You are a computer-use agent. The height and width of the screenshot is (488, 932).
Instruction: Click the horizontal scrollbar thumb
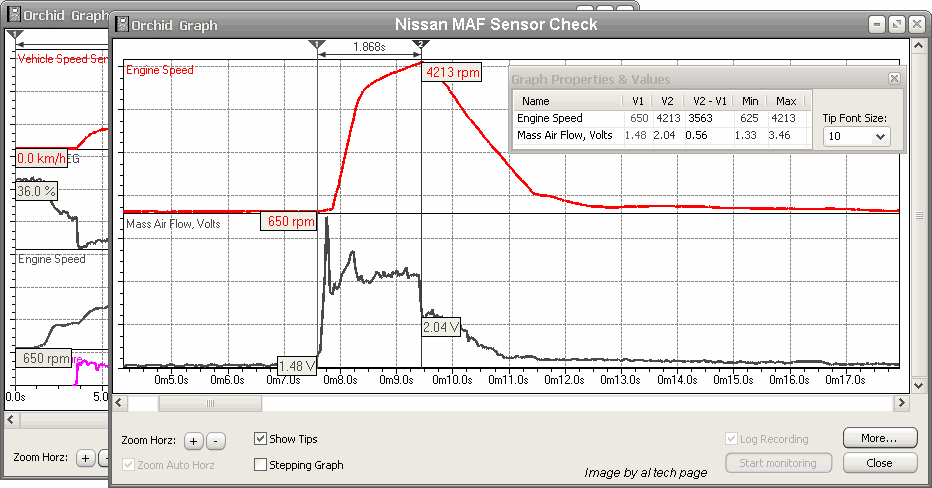[211, 402]
